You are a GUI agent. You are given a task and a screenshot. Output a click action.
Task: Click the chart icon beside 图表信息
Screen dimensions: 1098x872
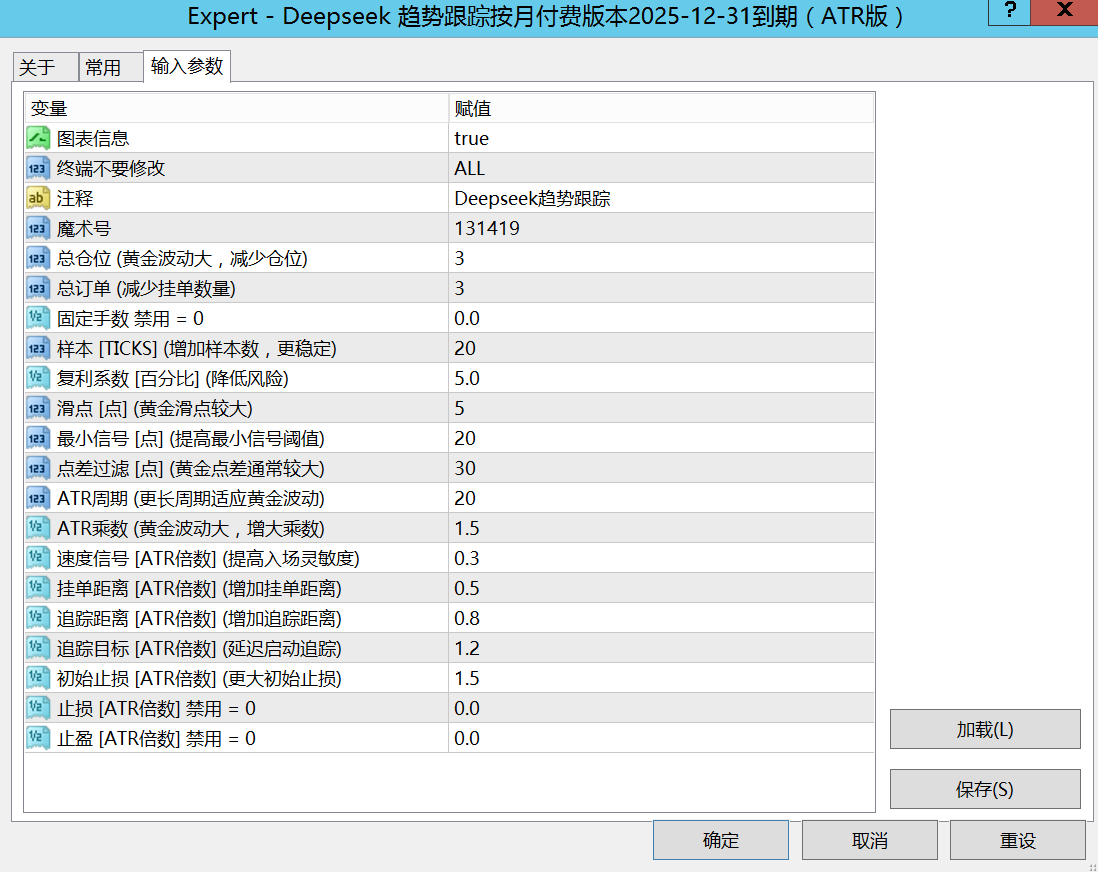[x=38, y=138]
